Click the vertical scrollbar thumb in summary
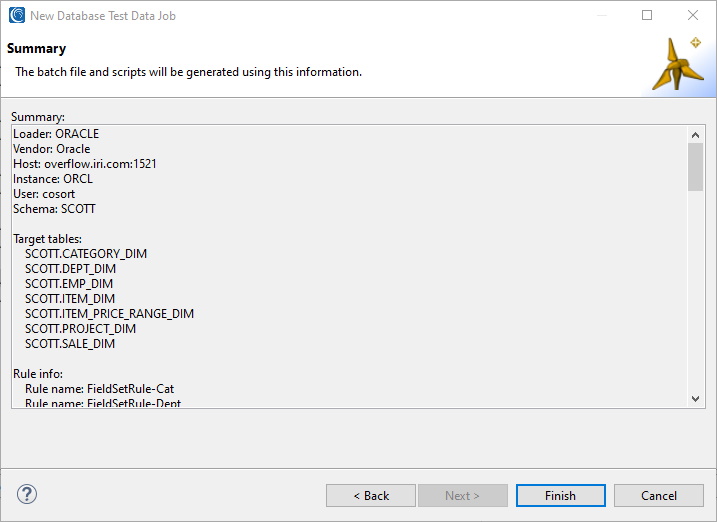Viewport: 717px width, 522px height. [696, 167]
